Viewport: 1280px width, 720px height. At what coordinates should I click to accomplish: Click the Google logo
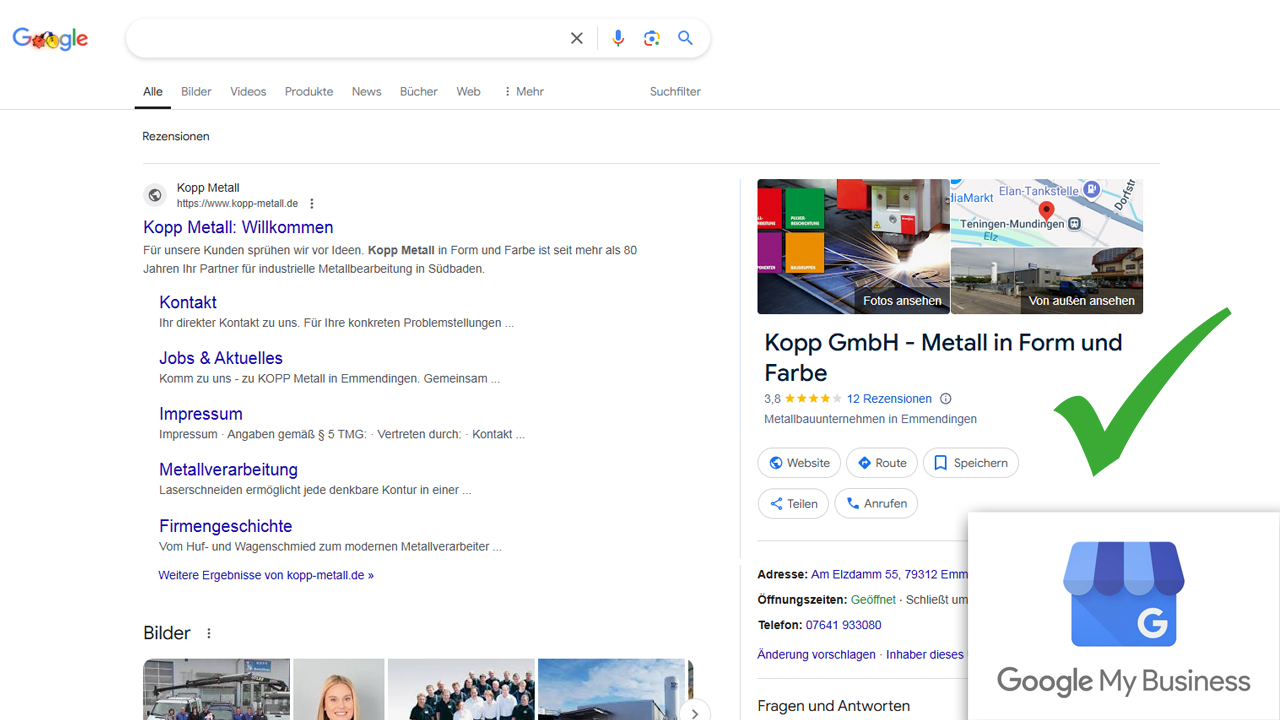(x=50, y=39)
